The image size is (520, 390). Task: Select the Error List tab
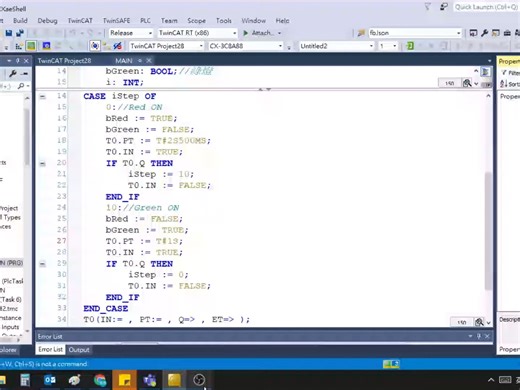(x=50, y=349)
